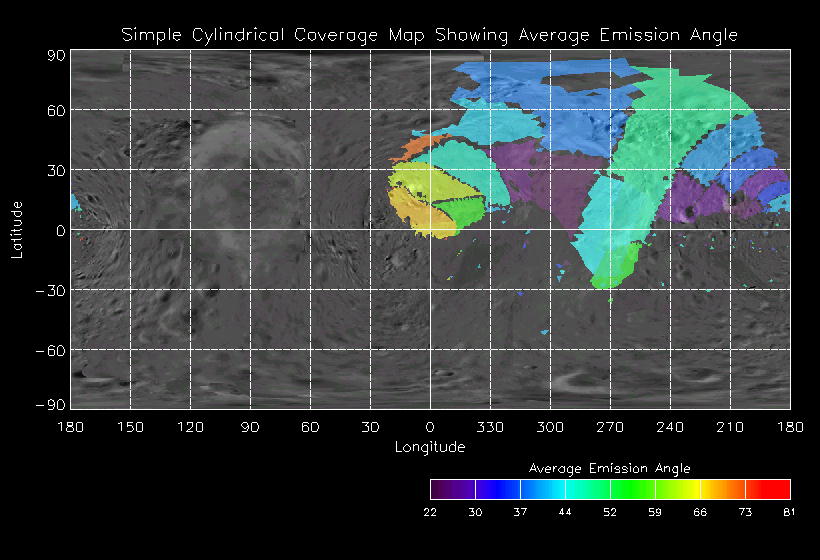Select red color bar segment between 73 and 81
Screen dimensions: 820x560
coord(767,489)
